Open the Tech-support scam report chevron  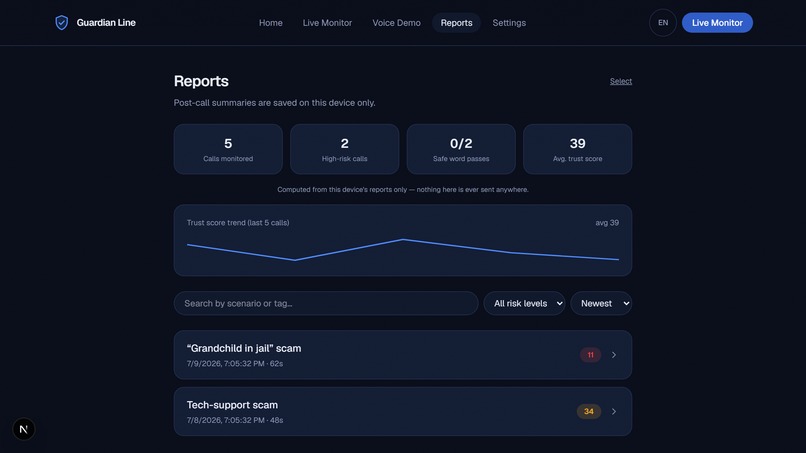[x=614, y=411]
